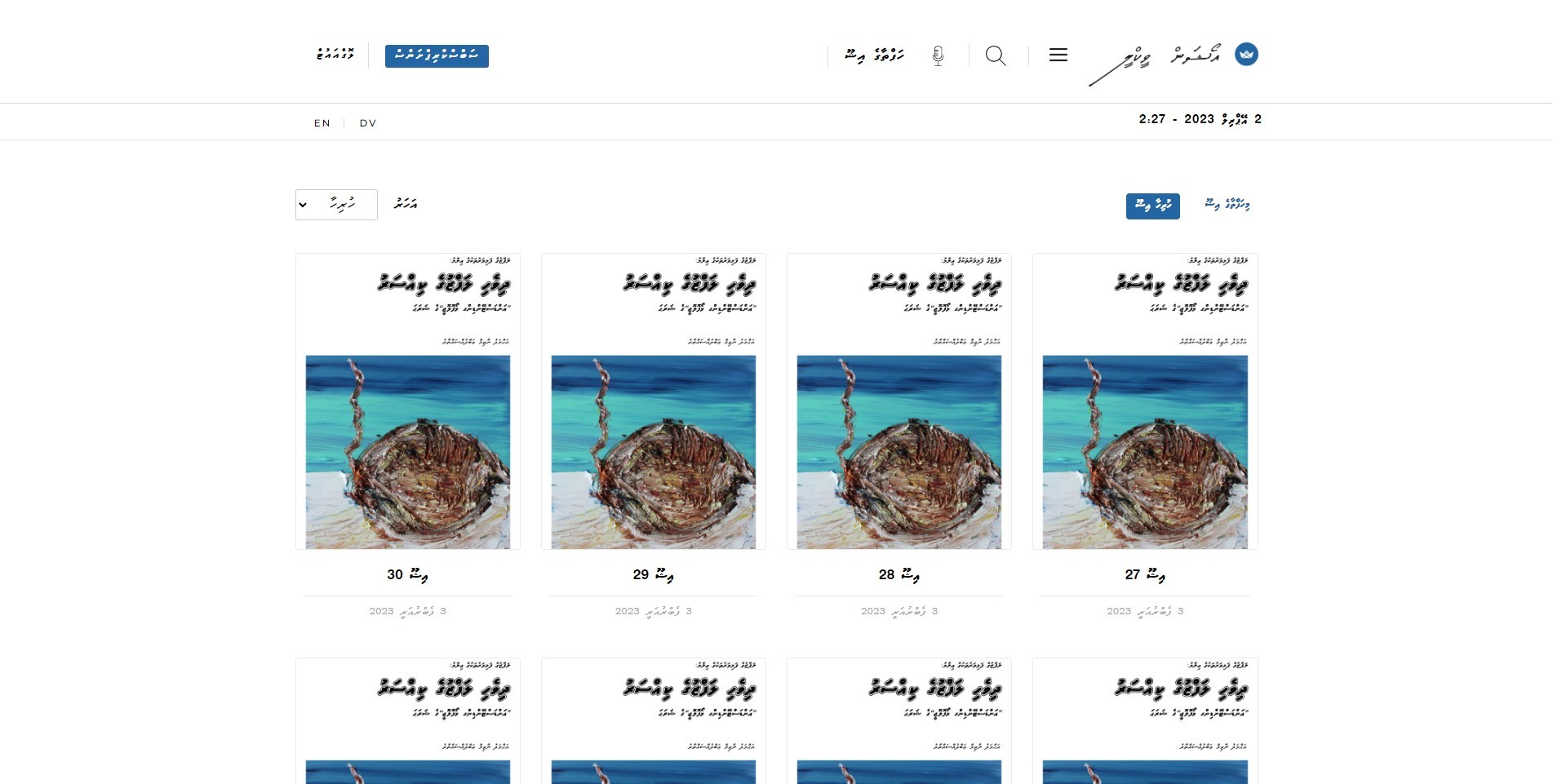Click the issue 30 title text
Viewport: 1553px width, 784px height.
click(x=407, y=575)
